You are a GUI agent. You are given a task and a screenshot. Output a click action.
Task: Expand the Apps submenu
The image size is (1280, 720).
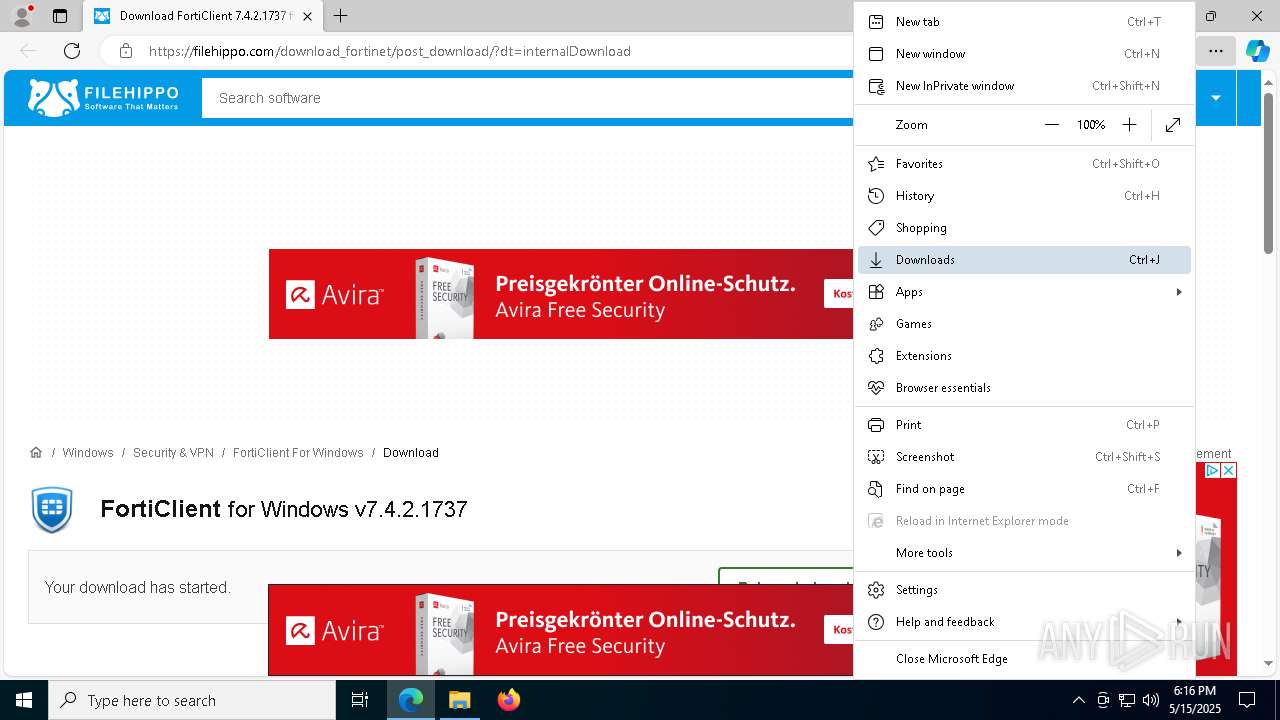tap(1024, 292)
